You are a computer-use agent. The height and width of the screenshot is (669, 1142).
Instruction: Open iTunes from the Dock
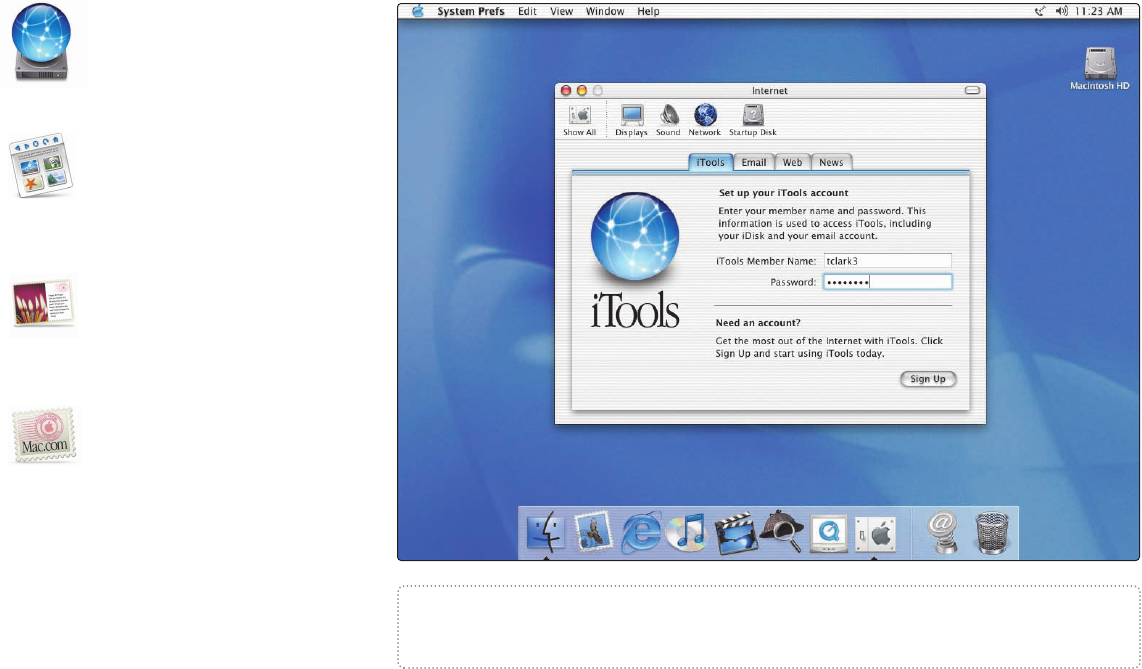[x=686, y=533]
